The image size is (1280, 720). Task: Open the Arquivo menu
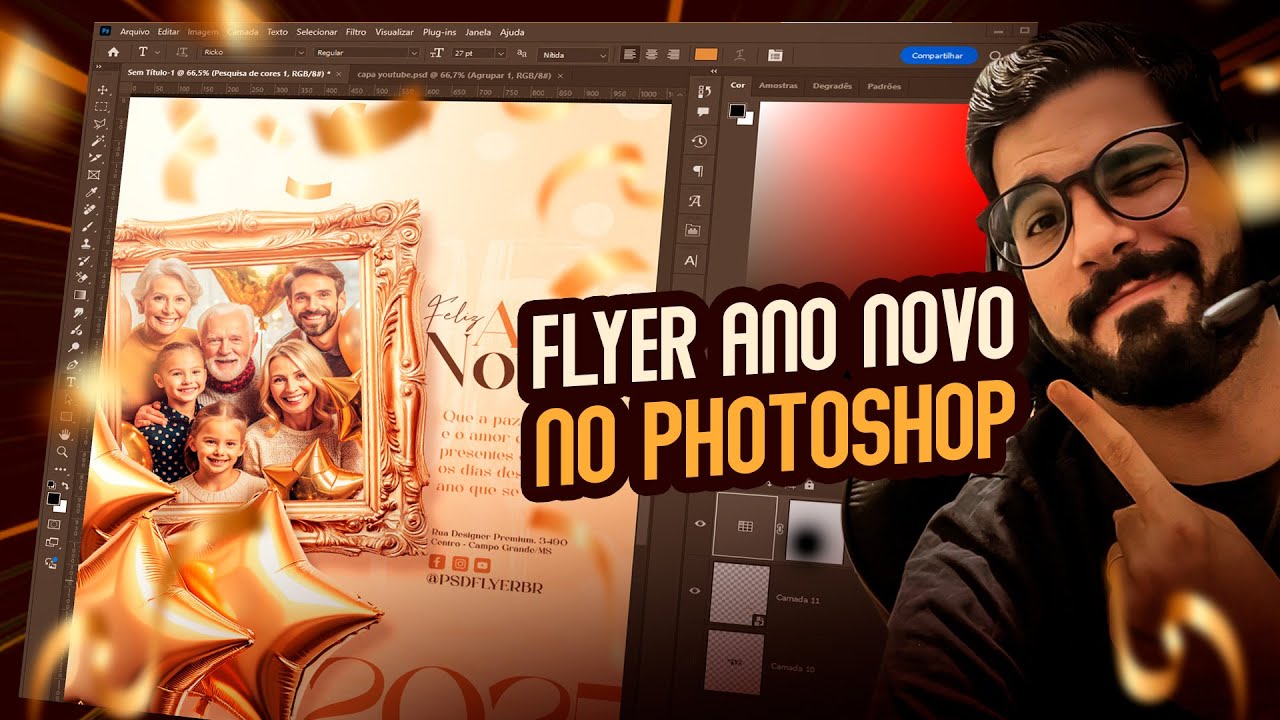coord(134,32)
